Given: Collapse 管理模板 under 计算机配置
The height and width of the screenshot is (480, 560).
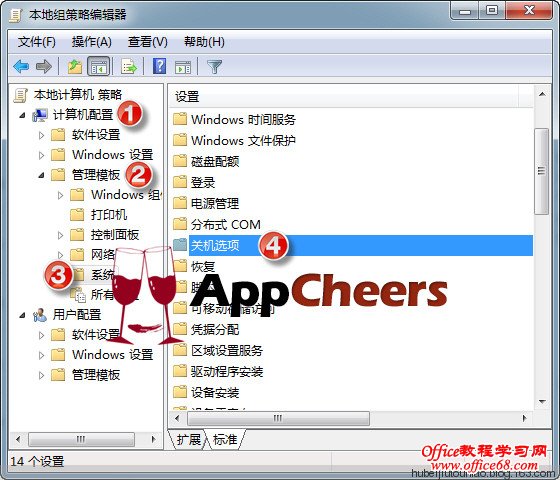Looking at the screenshot, I should 41,175.
